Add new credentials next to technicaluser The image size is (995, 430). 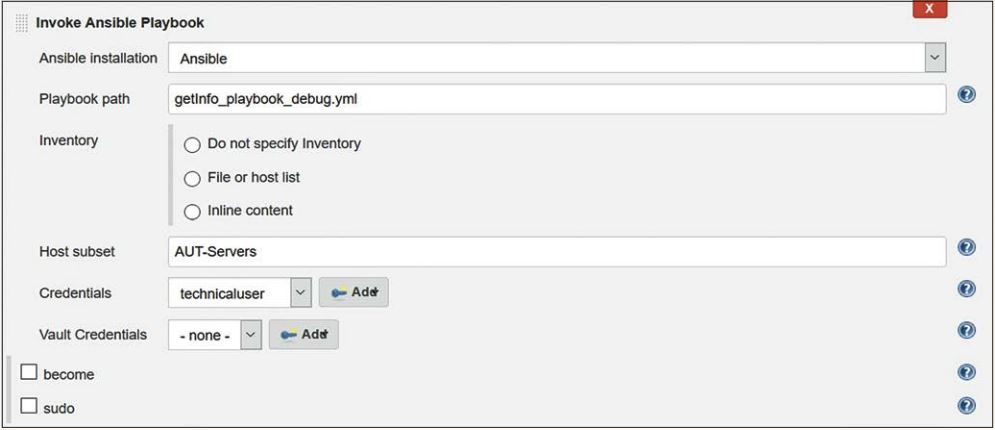(x=353, y=293)
